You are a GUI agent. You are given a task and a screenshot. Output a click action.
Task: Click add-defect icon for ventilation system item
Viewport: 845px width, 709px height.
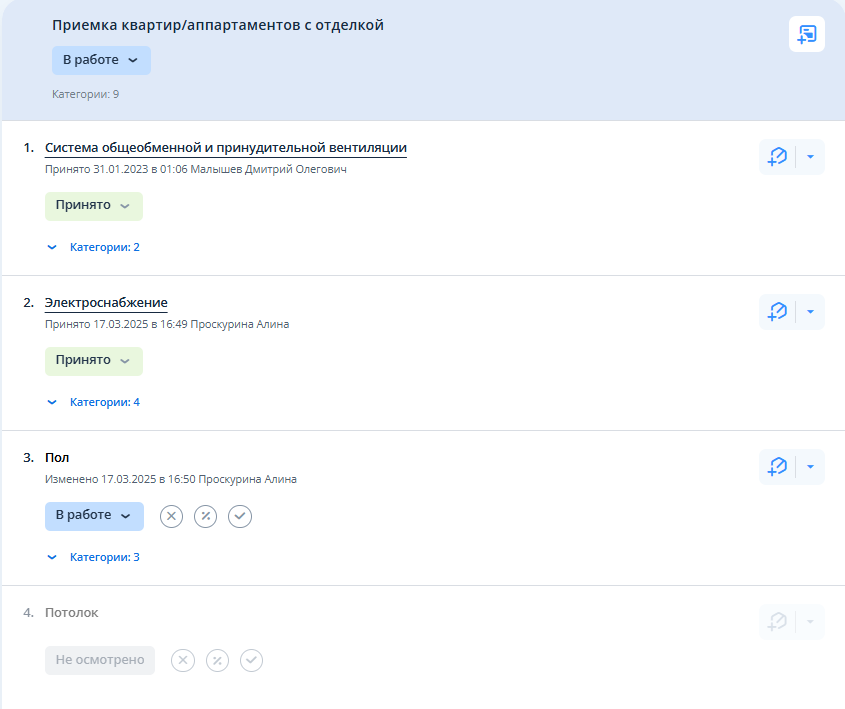pyautogui.click(x=777, y=157)
